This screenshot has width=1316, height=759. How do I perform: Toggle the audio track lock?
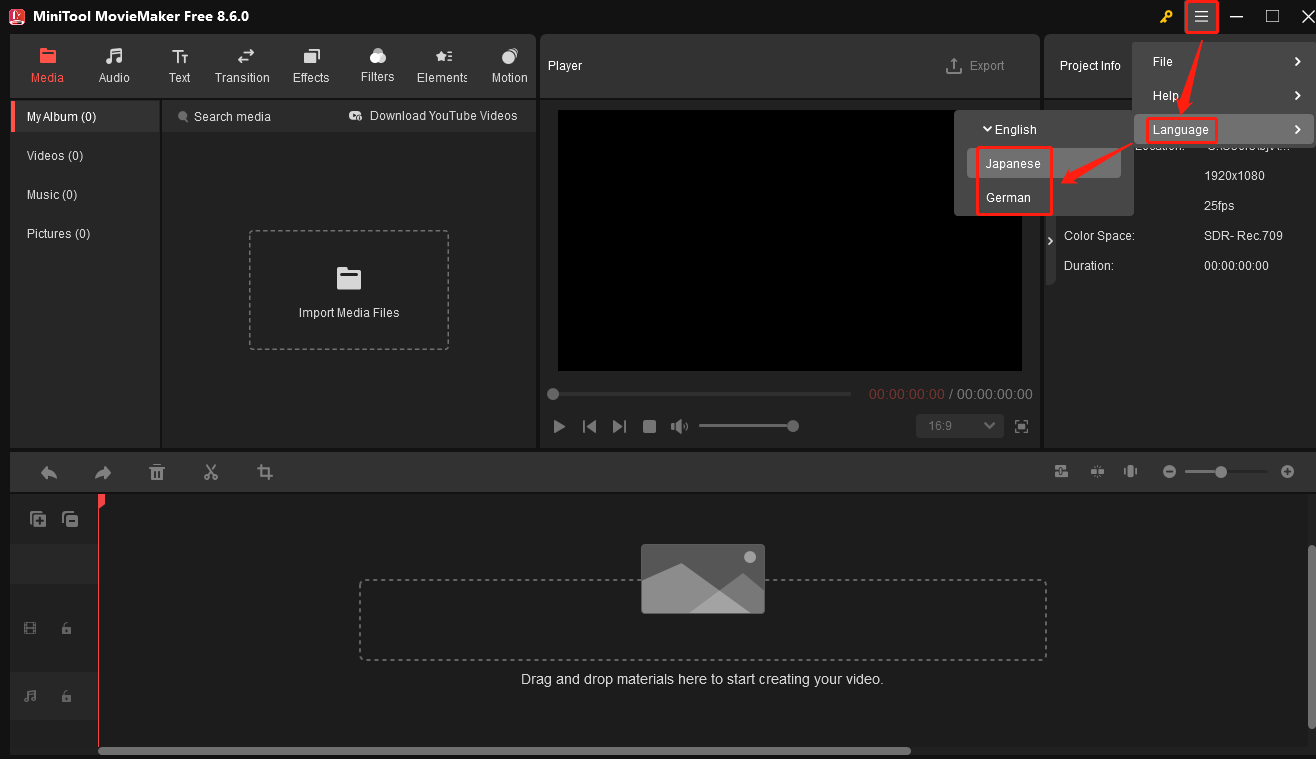click(x=66, y=696)
